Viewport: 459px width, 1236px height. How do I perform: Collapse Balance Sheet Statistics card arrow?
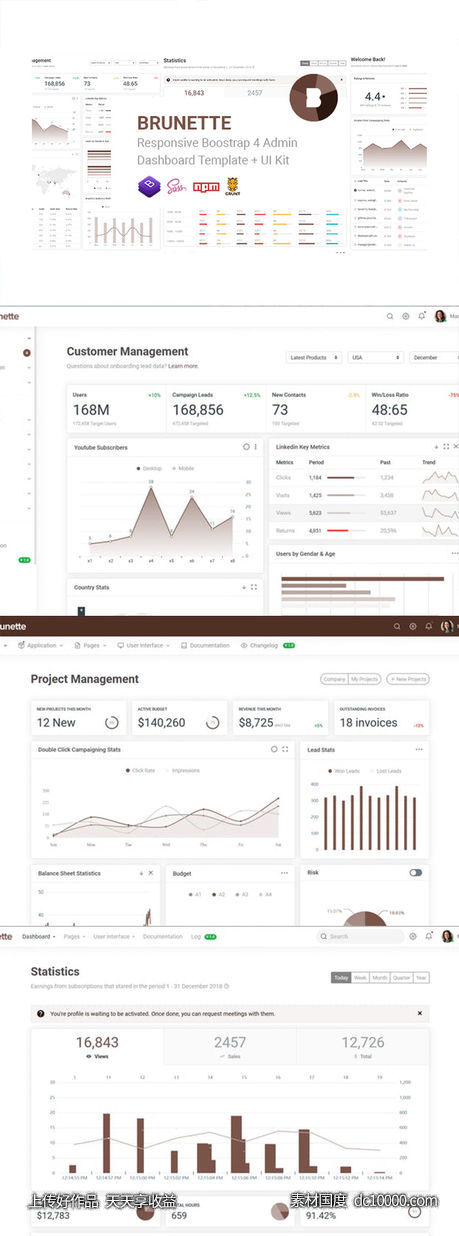[140, 873]
